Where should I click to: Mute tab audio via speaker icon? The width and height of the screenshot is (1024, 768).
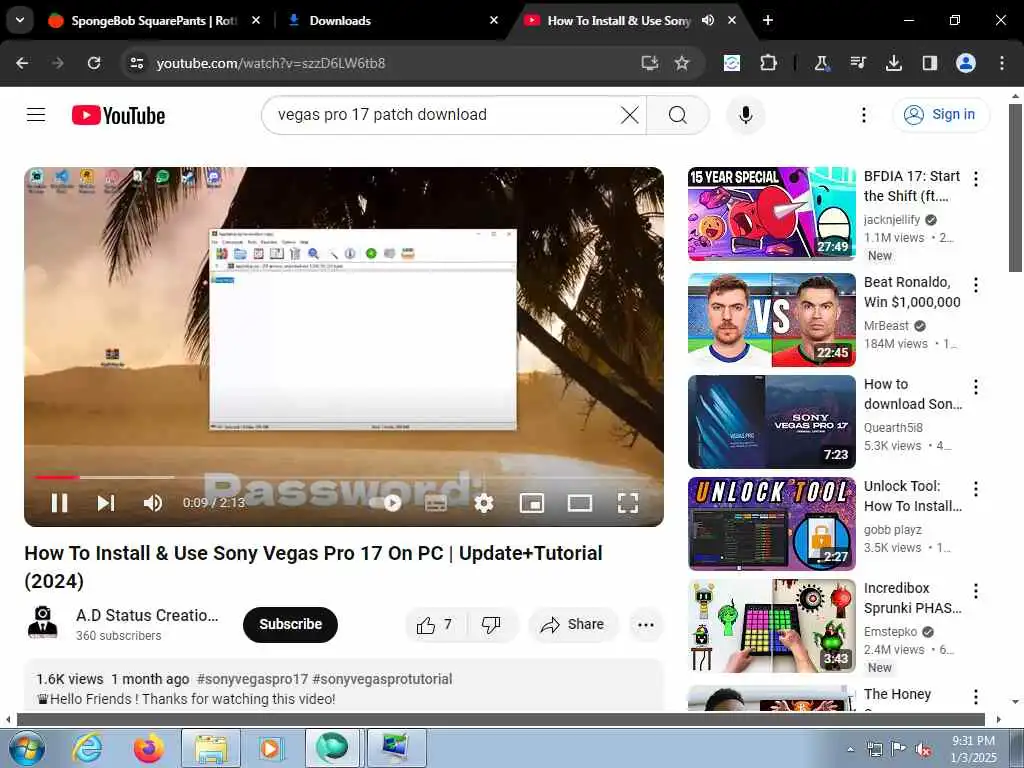click(708, 21)
